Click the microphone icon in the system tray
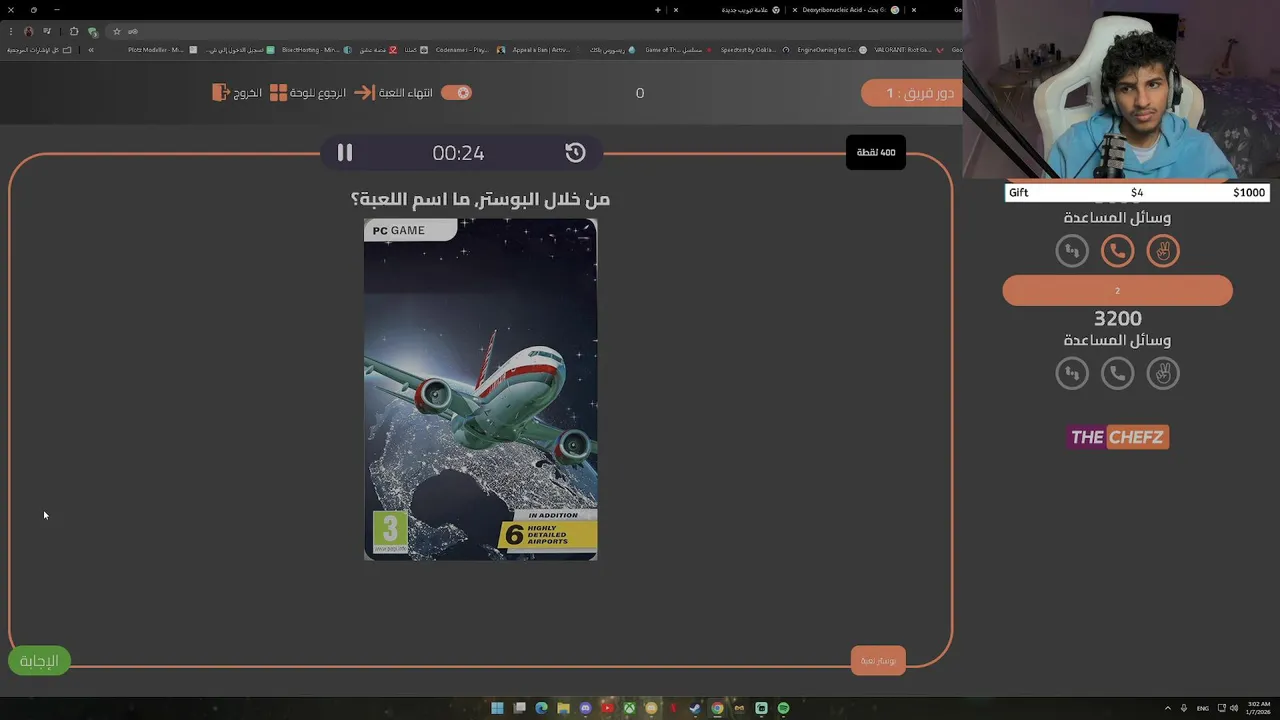This screenshot has width=1280, height=720. point(1184,708)
